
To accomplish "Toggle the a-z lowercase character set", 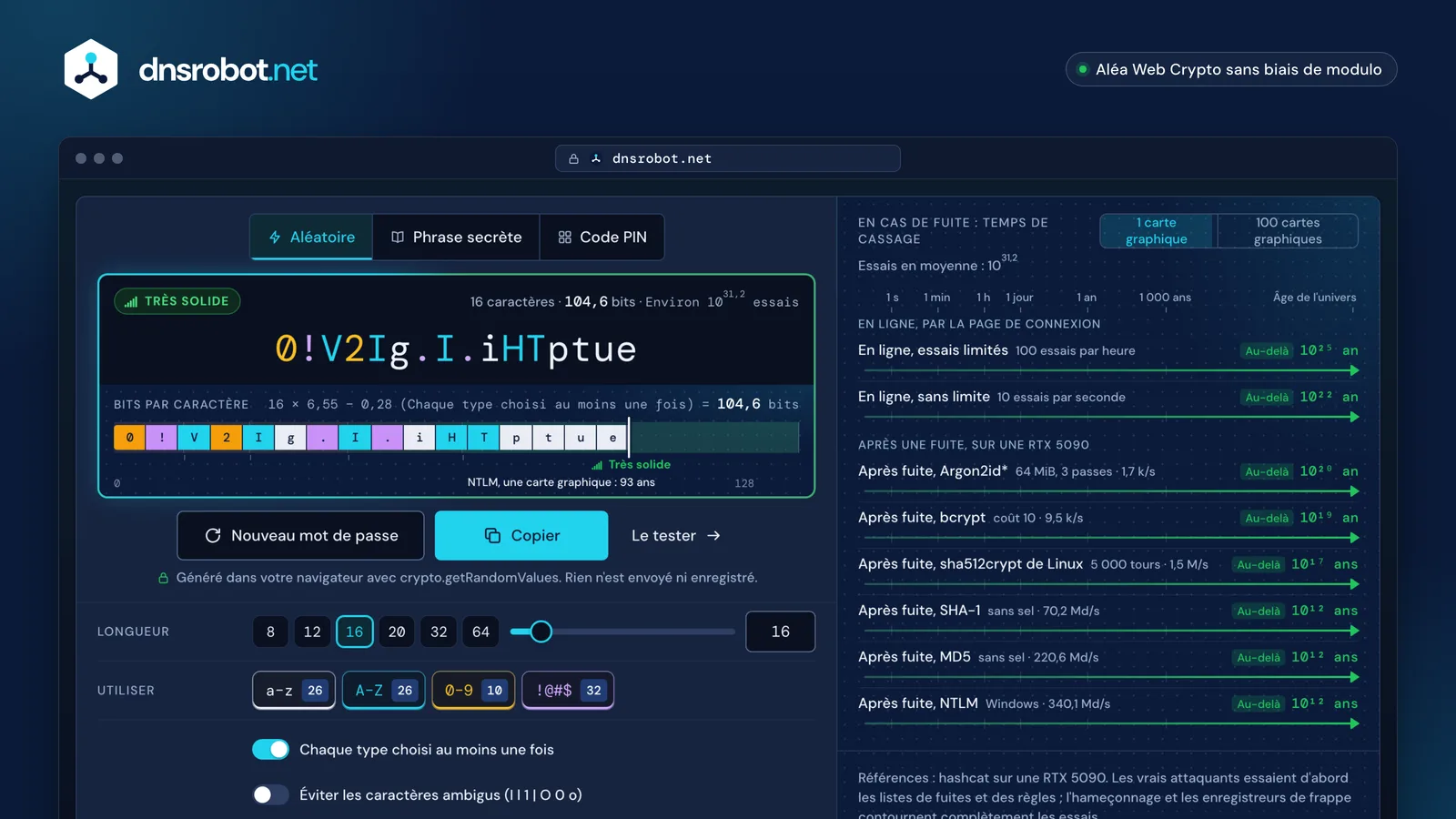I will tap(294, 691).
